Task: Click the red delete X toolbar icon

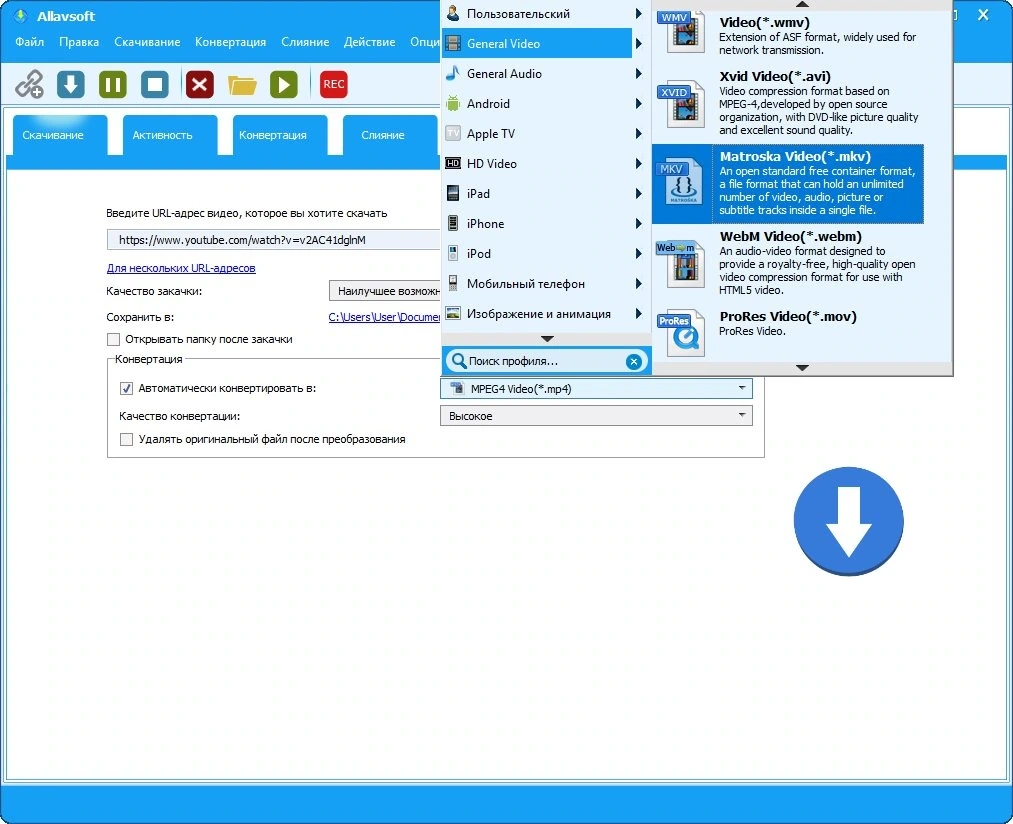Action: click(200, 84)
